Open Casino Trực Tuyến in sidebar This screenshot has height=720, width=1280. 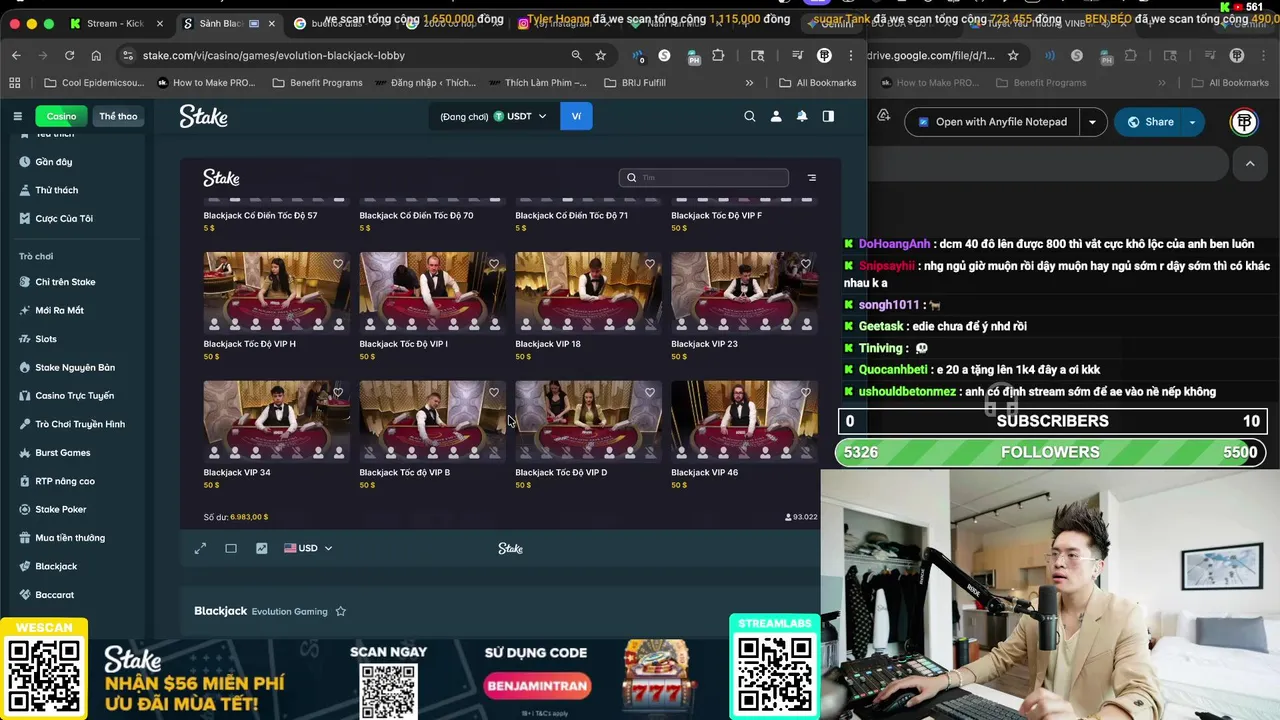point(74,396)
